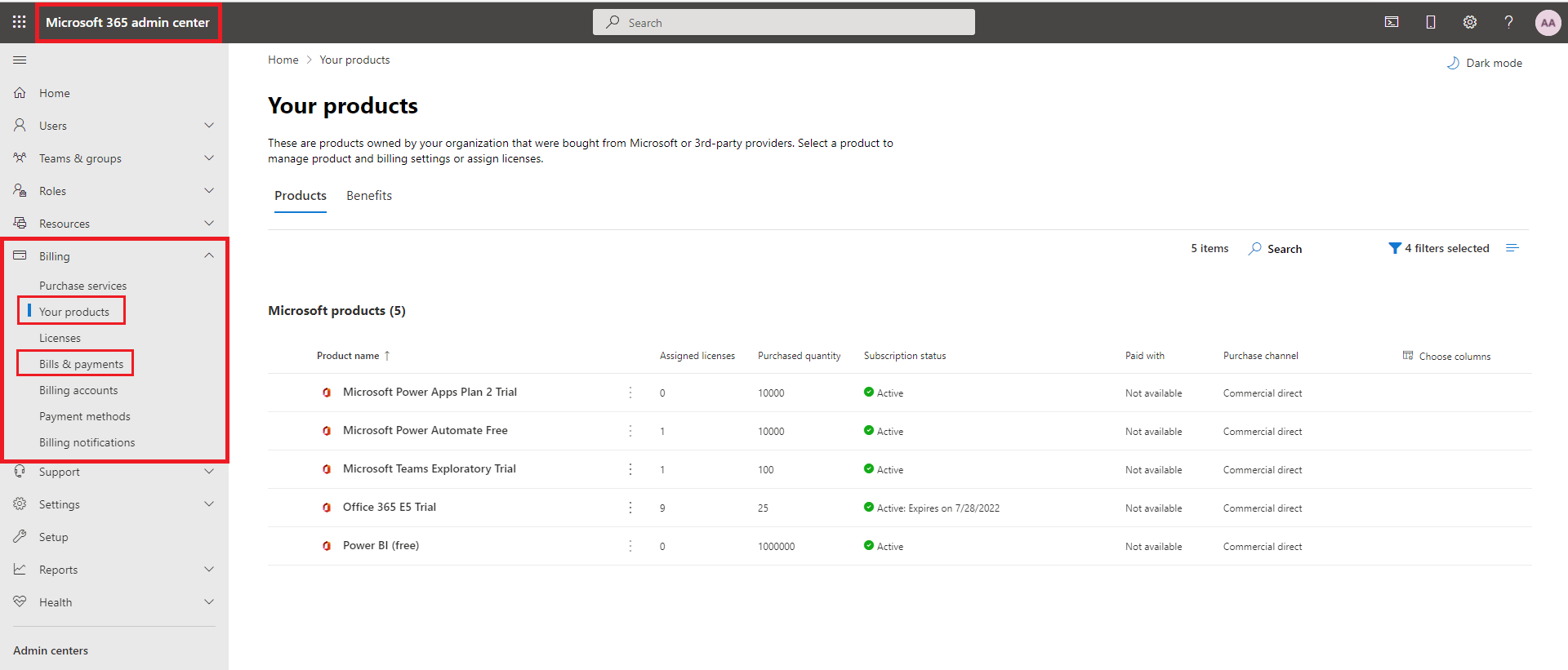The image size is (1568, 670).
Task: Collapse the Billing section chevron
Action: (209, 255)
